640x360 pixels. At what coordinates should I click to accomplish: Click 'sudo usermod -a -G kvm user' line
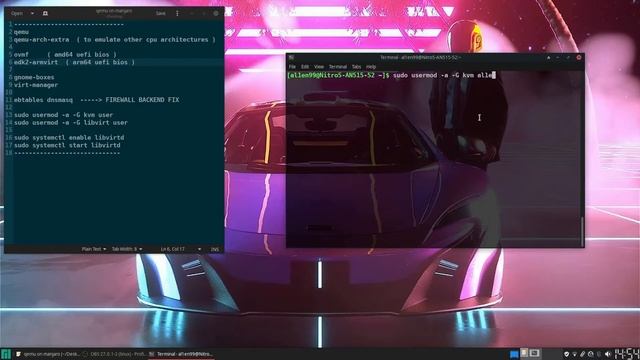coord(63,115)
